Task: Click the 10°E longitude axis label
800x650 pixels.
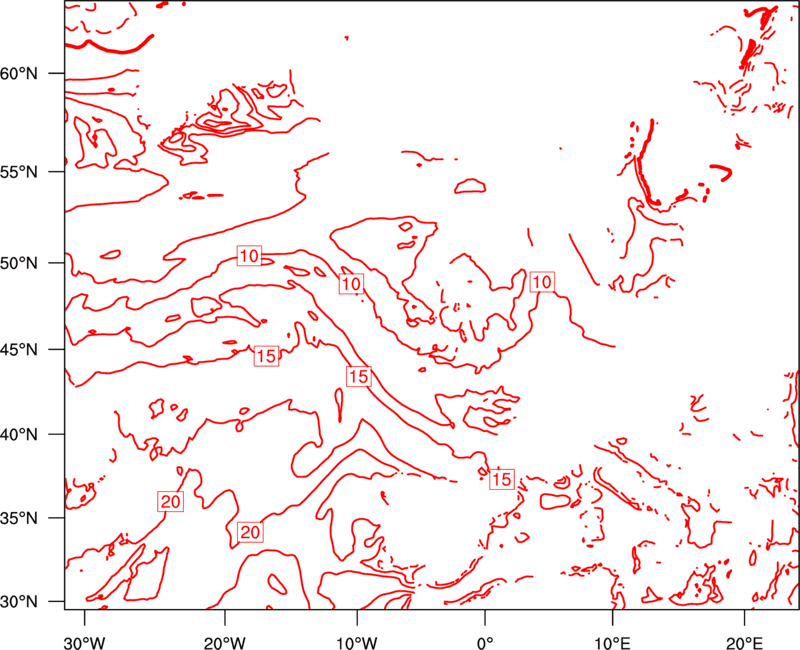Action: (612, 643)
